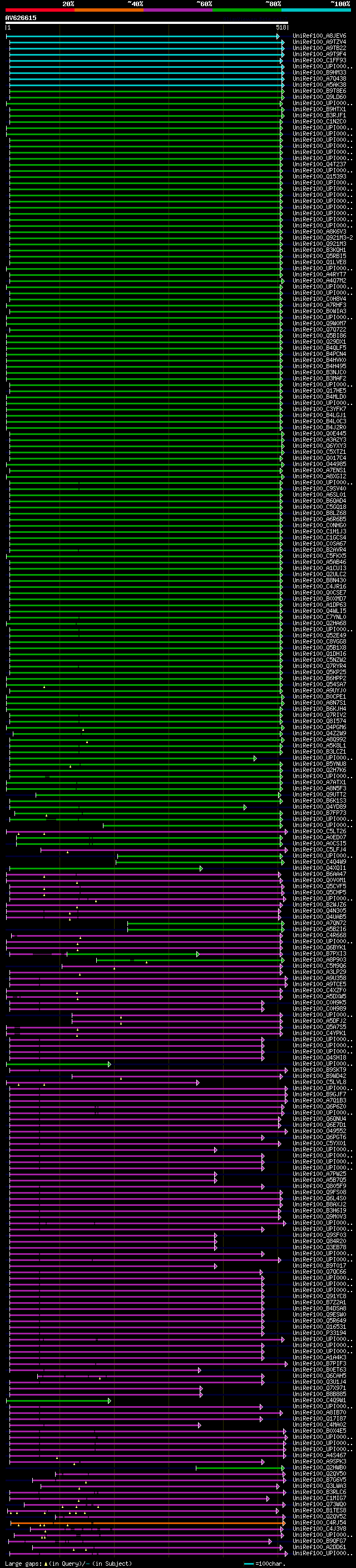Click the 518 query length label
Viewport: 356px width, 1568px height.
[280, 27]
